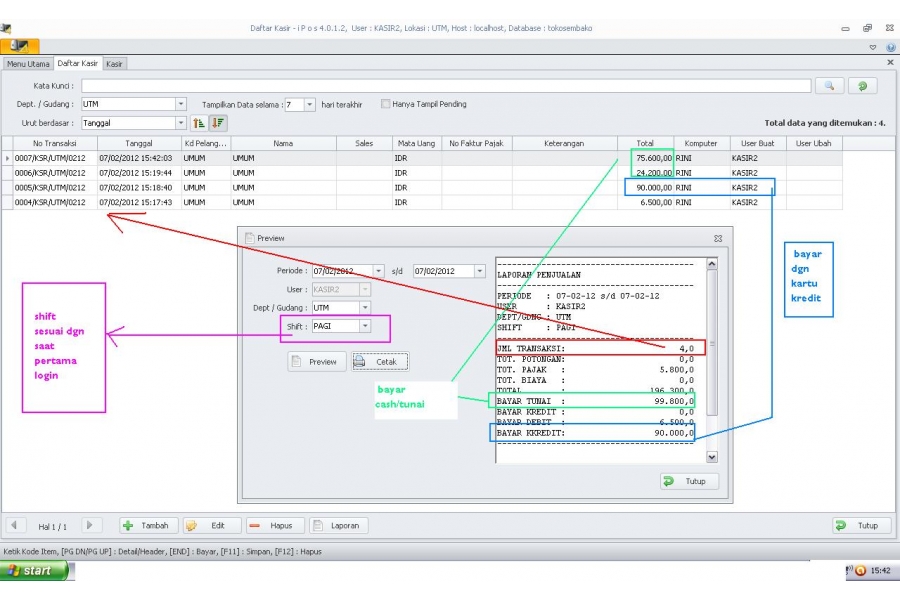Viewport: 900px width, 600px height.
Task: Click the green refresh icon button
Action: point(862,86)
